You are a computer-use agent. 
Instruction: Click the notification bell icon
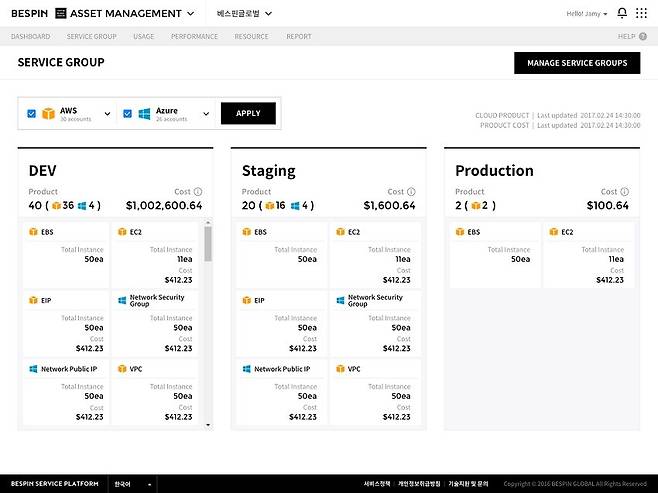point(622,14)
